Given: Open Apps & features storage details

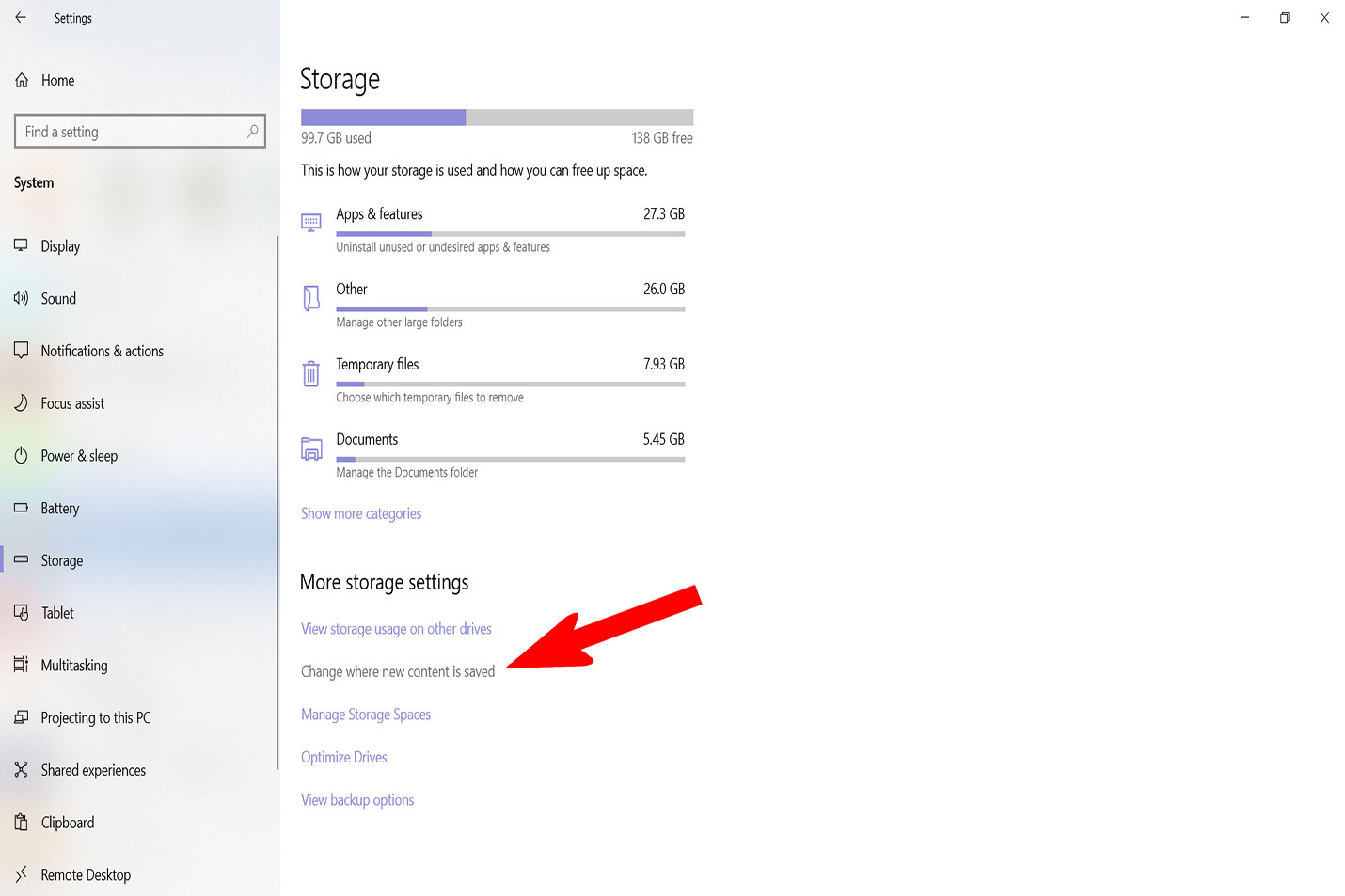Looking at the screenshot, I should coord(493,230).
